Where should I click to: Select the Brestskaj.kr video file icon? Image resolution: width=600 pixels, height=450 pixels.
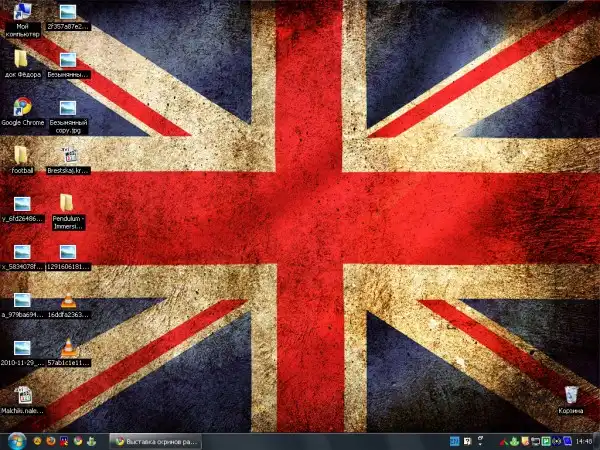pos(69,156)
